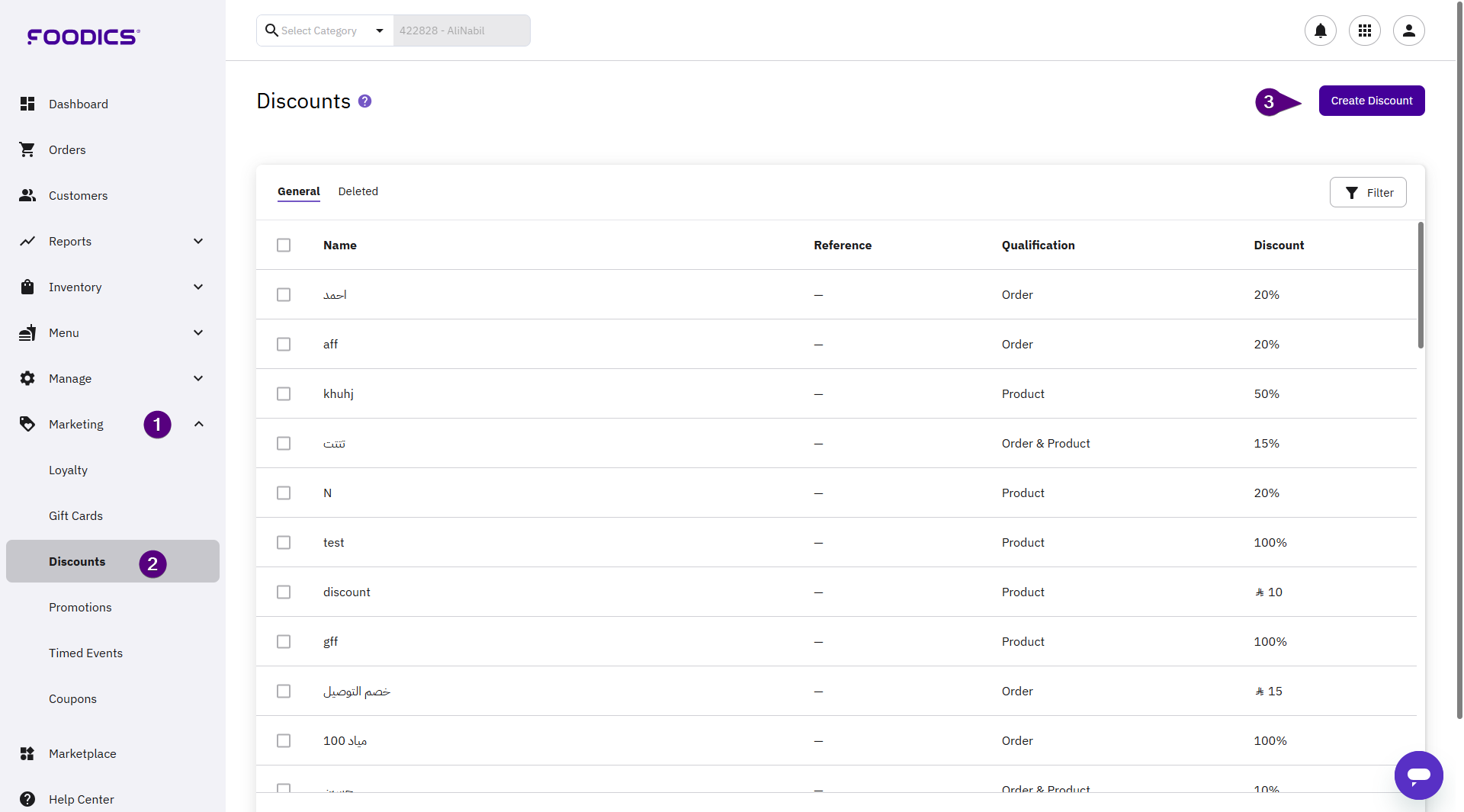Select the checkbox for the test discount
This screenshot has width=1464, height=812.
(x=284, y=542)
